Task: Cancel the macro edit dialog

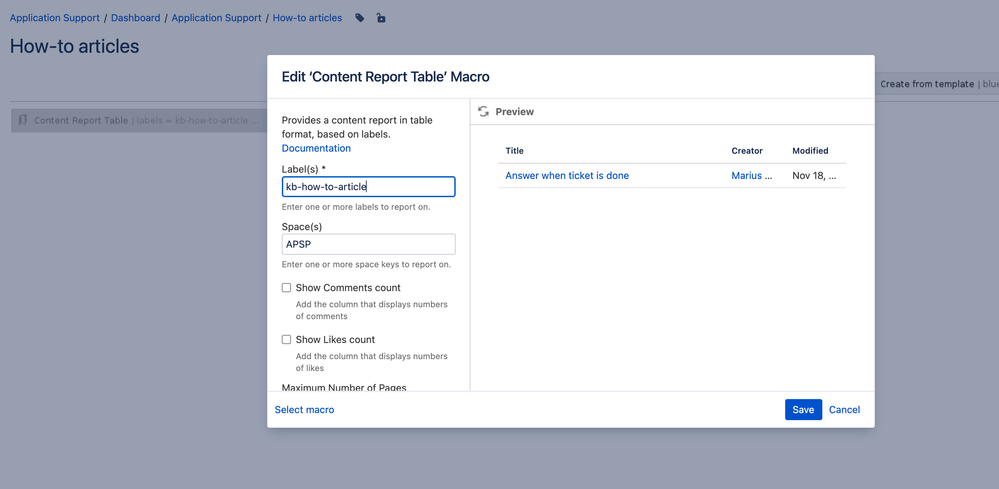Action: (x=845, y=409)
